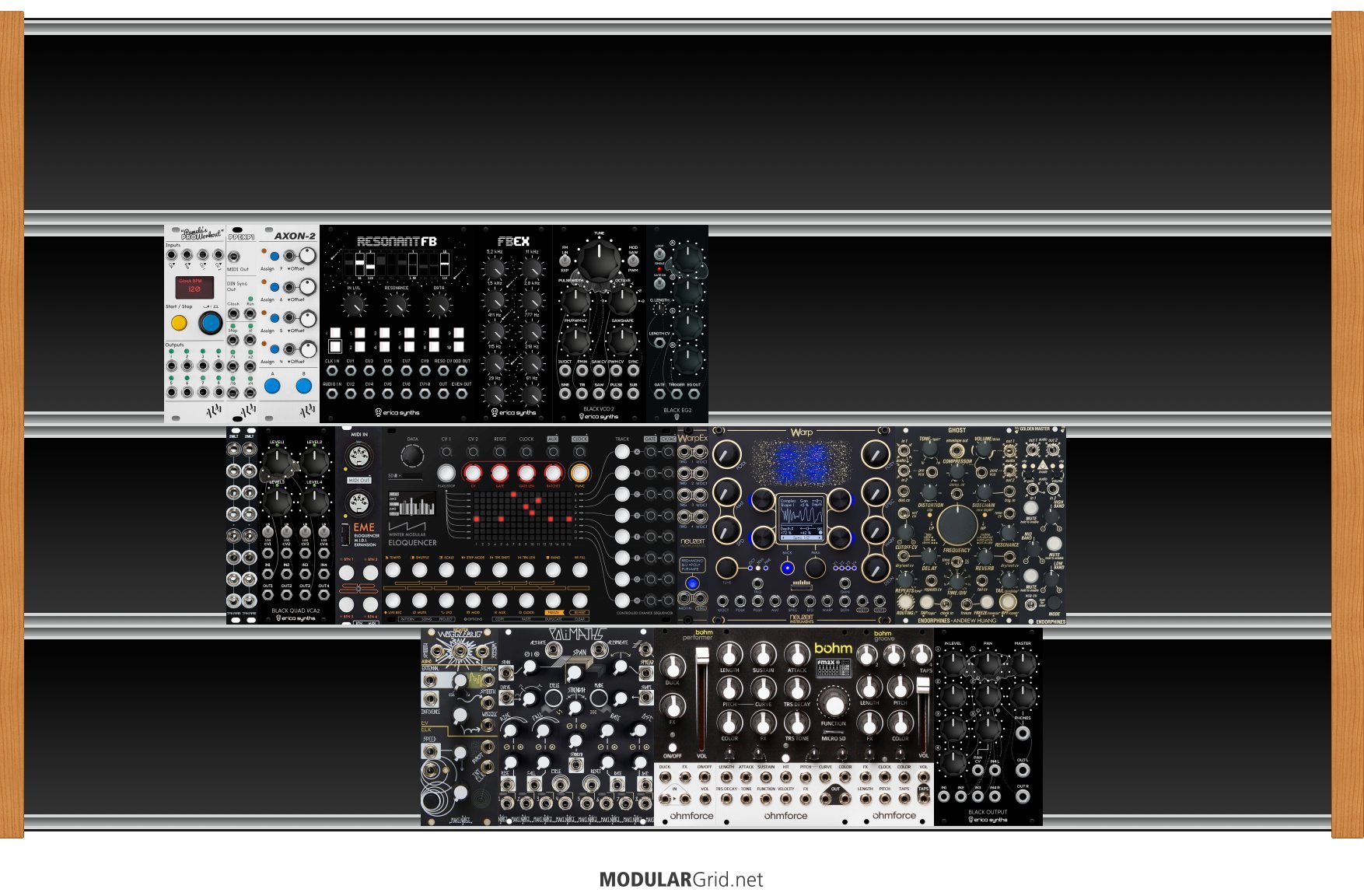The image size is (1364, 896).
Task: Click the TUNE knob on Warp
Action: point(726,569)
